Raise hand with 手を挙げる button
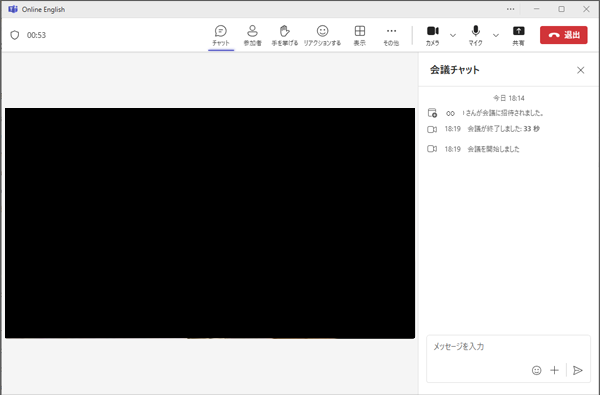This screenshot has height=395, width=600. pos(285,35)
